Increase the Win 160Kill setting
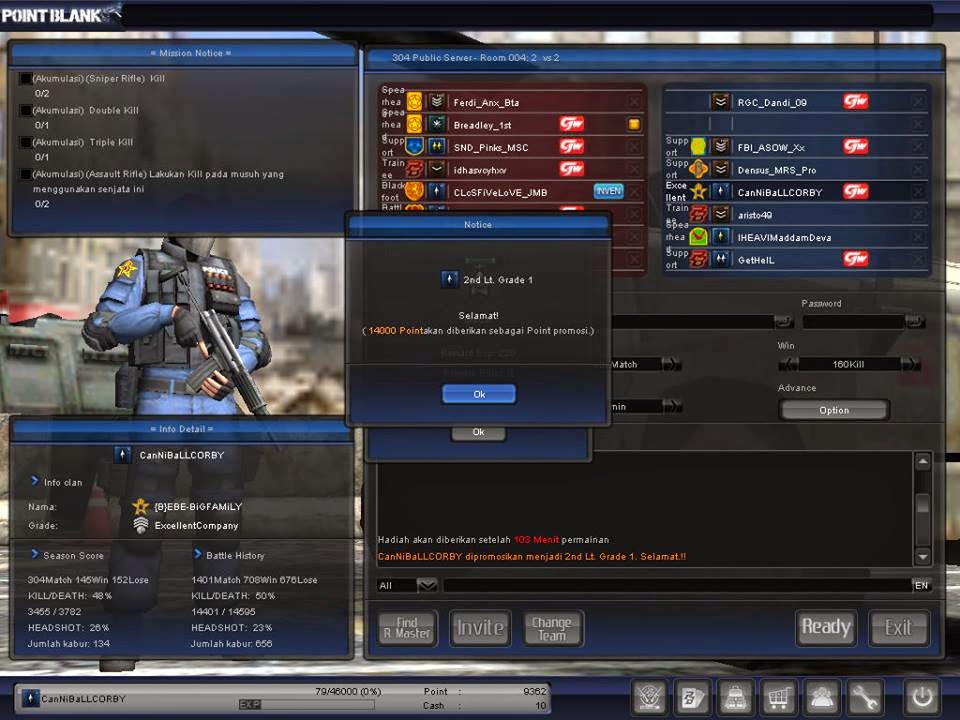 [x=910, y=364]
